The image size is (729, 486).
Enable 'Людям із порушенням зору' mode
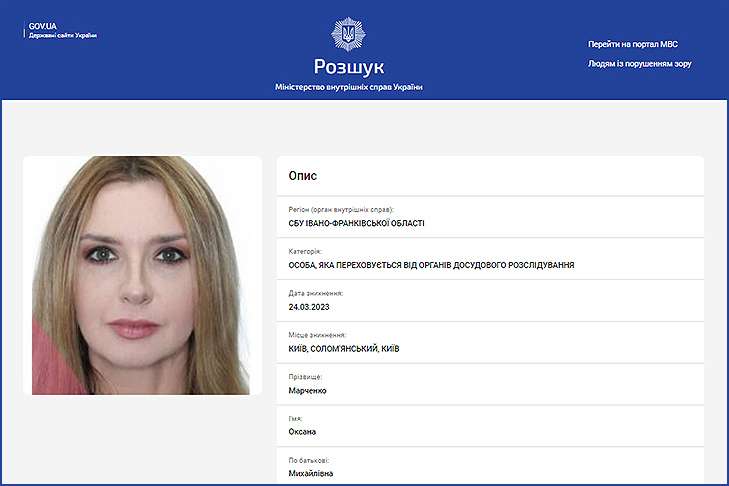639,64
